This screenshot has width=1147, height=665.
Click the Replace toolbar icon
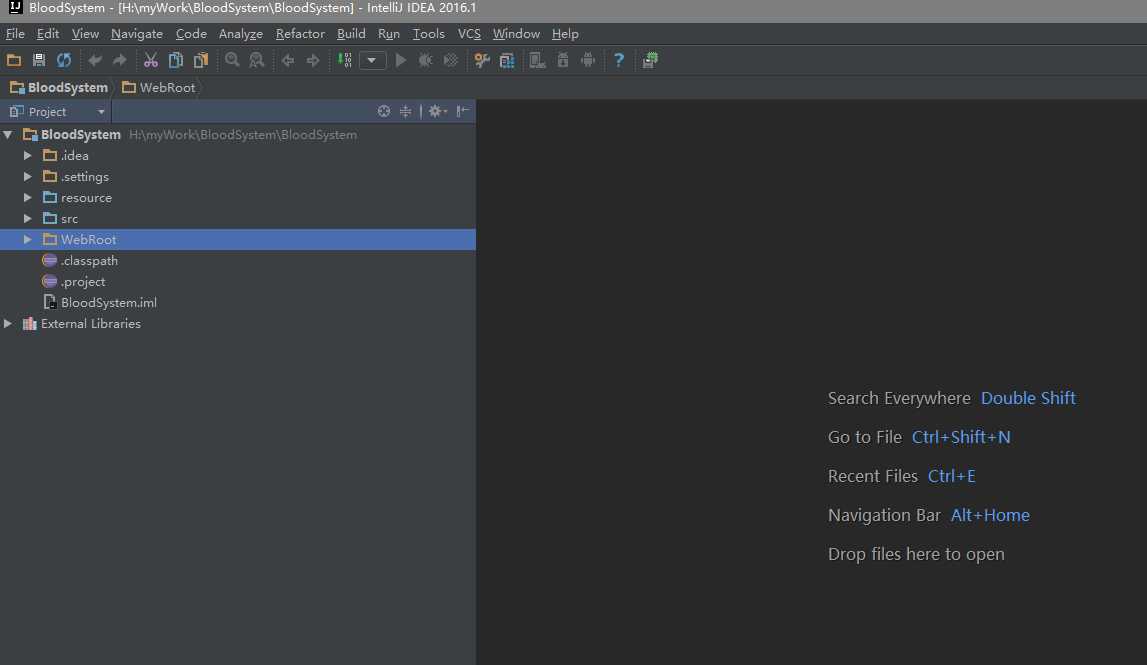[x=257, y=60]
